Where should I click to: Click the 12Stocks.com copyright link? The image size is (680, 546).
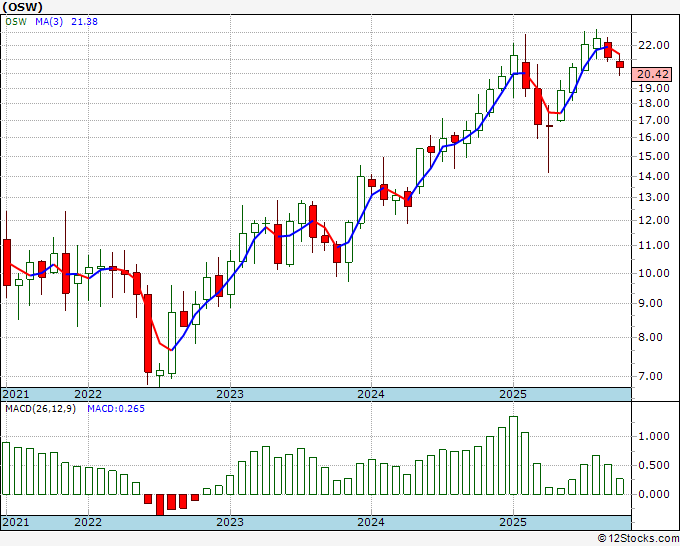[x=638, y=538]
